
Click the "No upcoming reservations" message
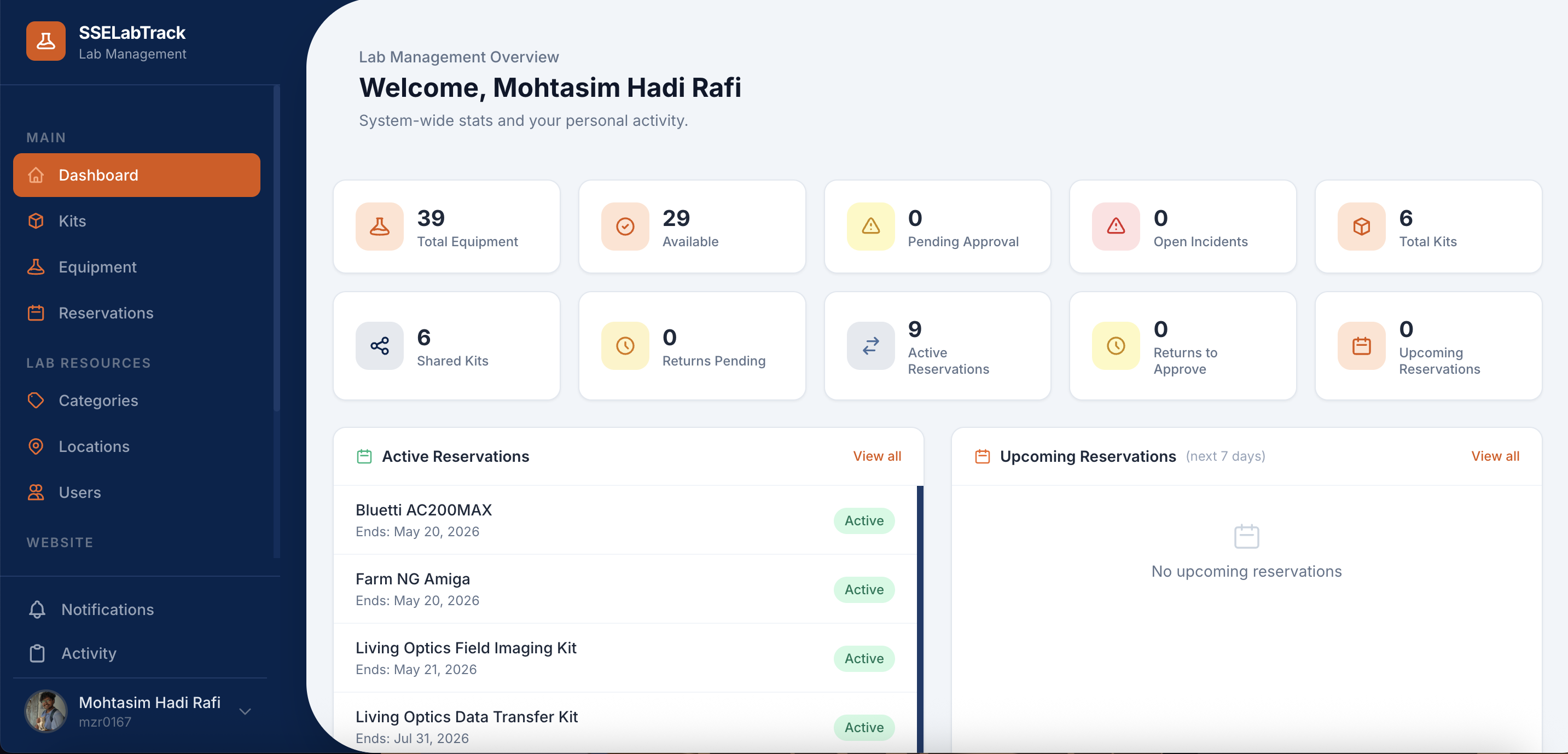(1247, 571)
